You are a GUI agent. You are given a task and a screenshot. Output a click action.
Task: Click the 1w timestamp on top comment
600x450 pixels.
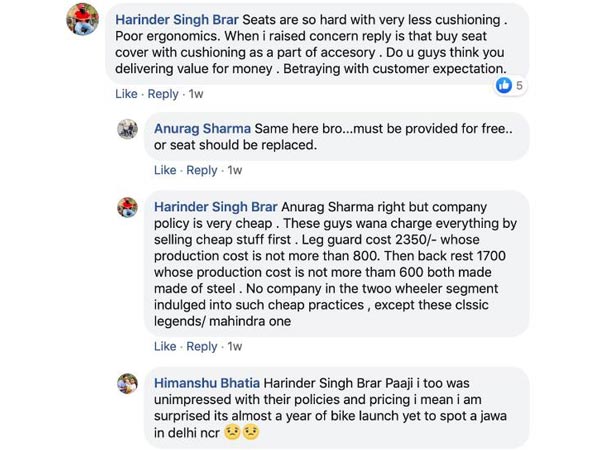point(196,94)
